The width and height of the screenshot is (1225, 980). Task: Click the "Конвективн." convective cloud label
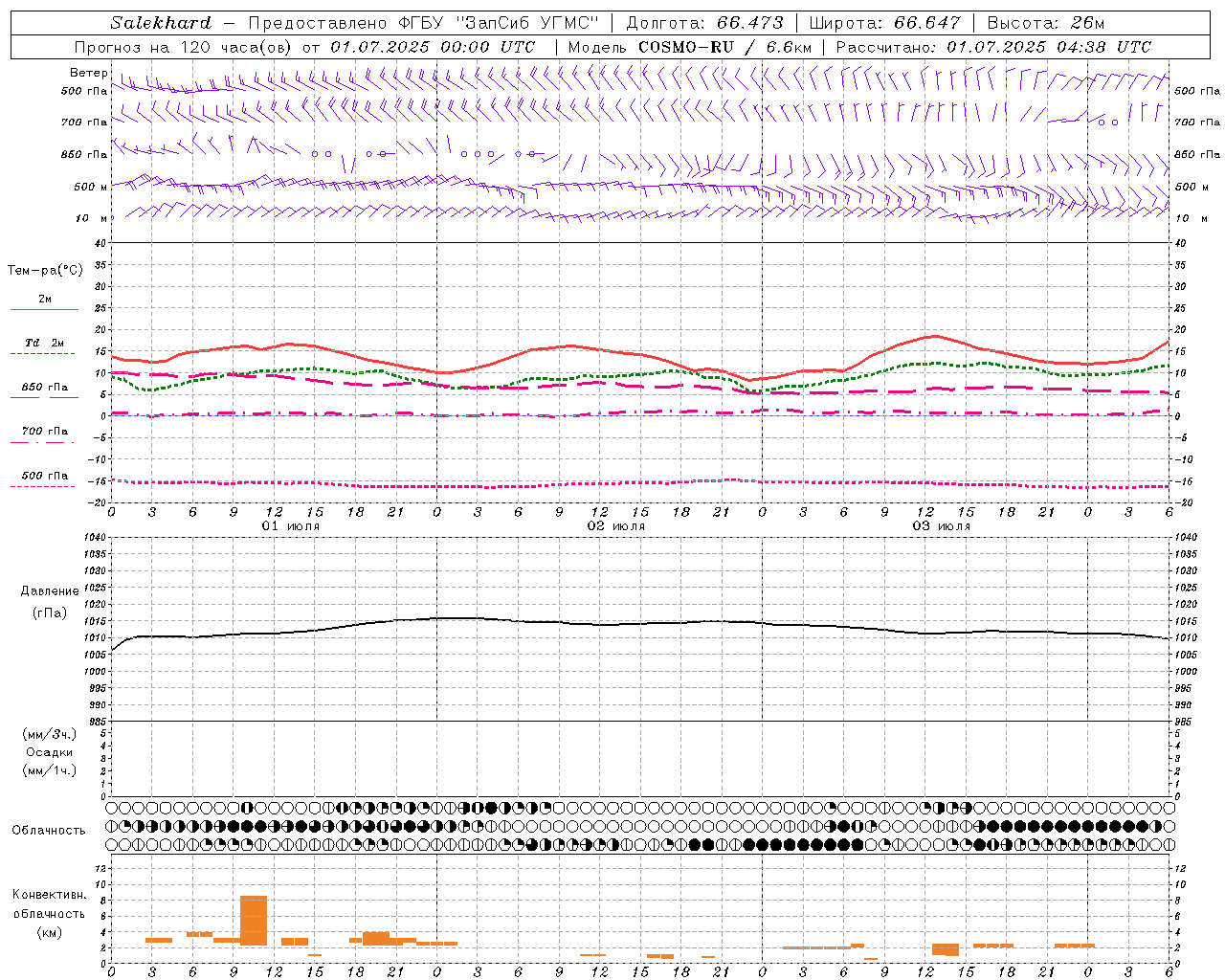click(x=50, y=895)
